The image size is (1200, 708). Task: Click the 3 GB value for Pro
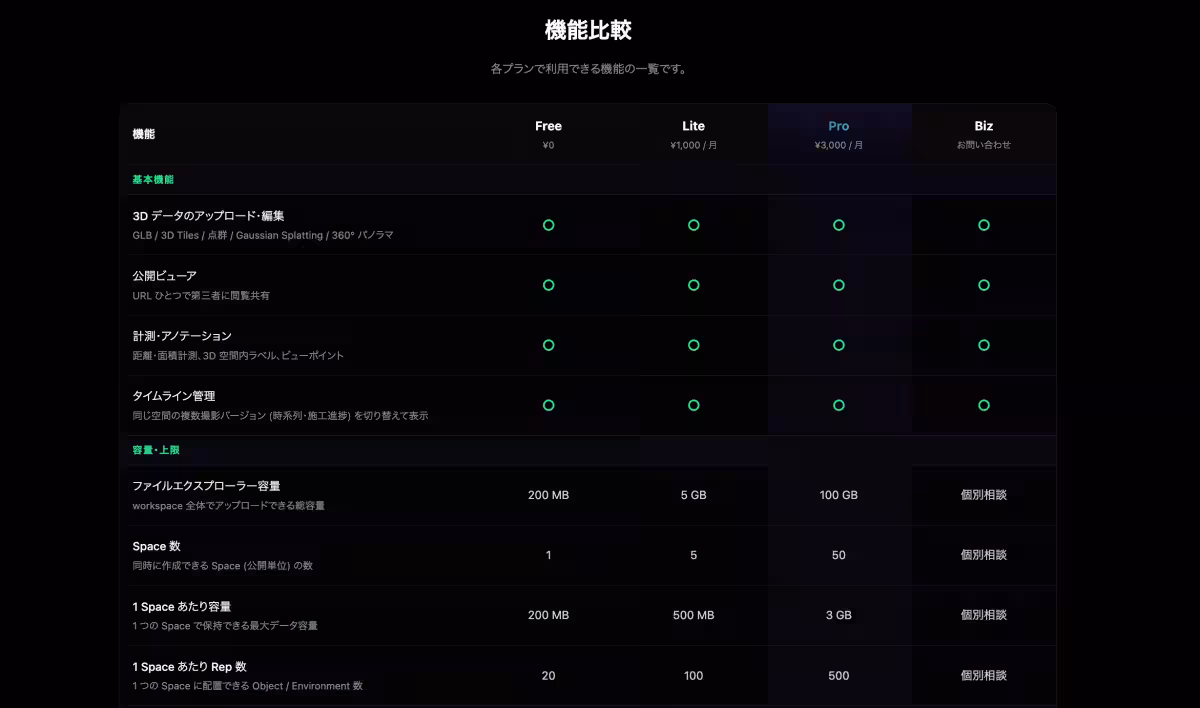838,615
